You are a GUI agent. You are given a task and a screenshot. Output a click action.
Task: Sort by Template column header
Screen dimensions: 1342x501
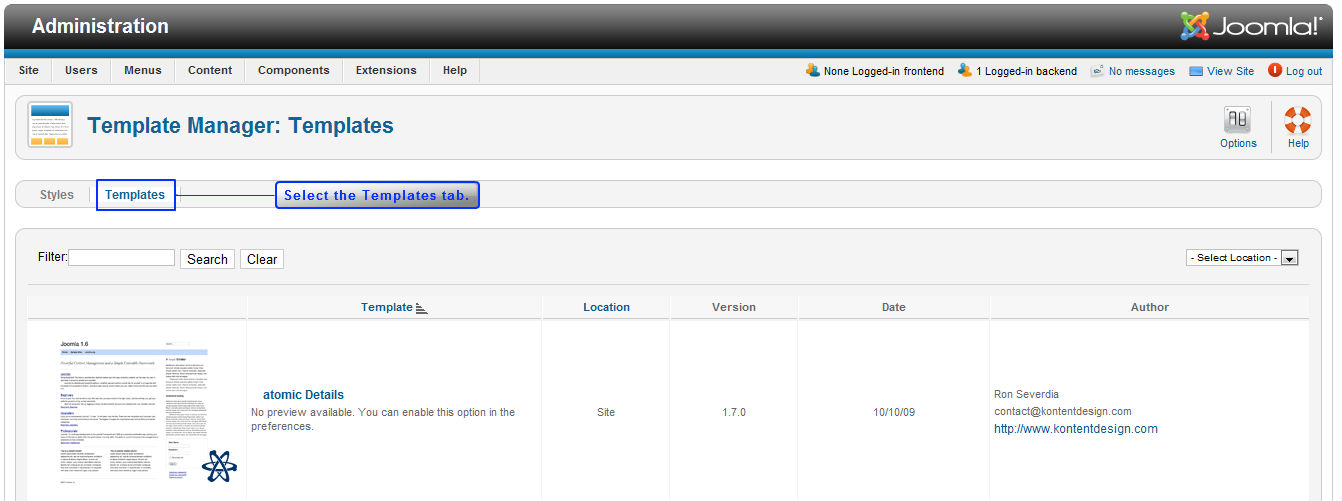(387, 307)
